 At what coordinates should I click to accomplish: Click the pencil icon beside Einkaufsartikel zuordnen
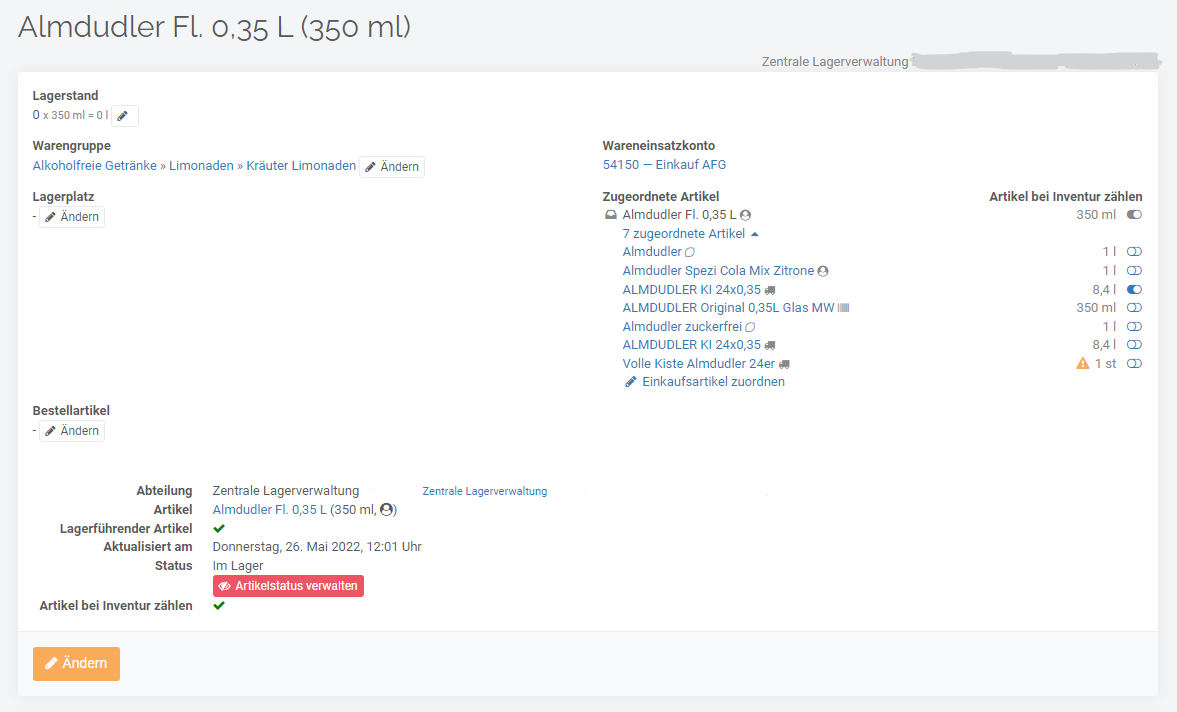(x=631, y=382)
